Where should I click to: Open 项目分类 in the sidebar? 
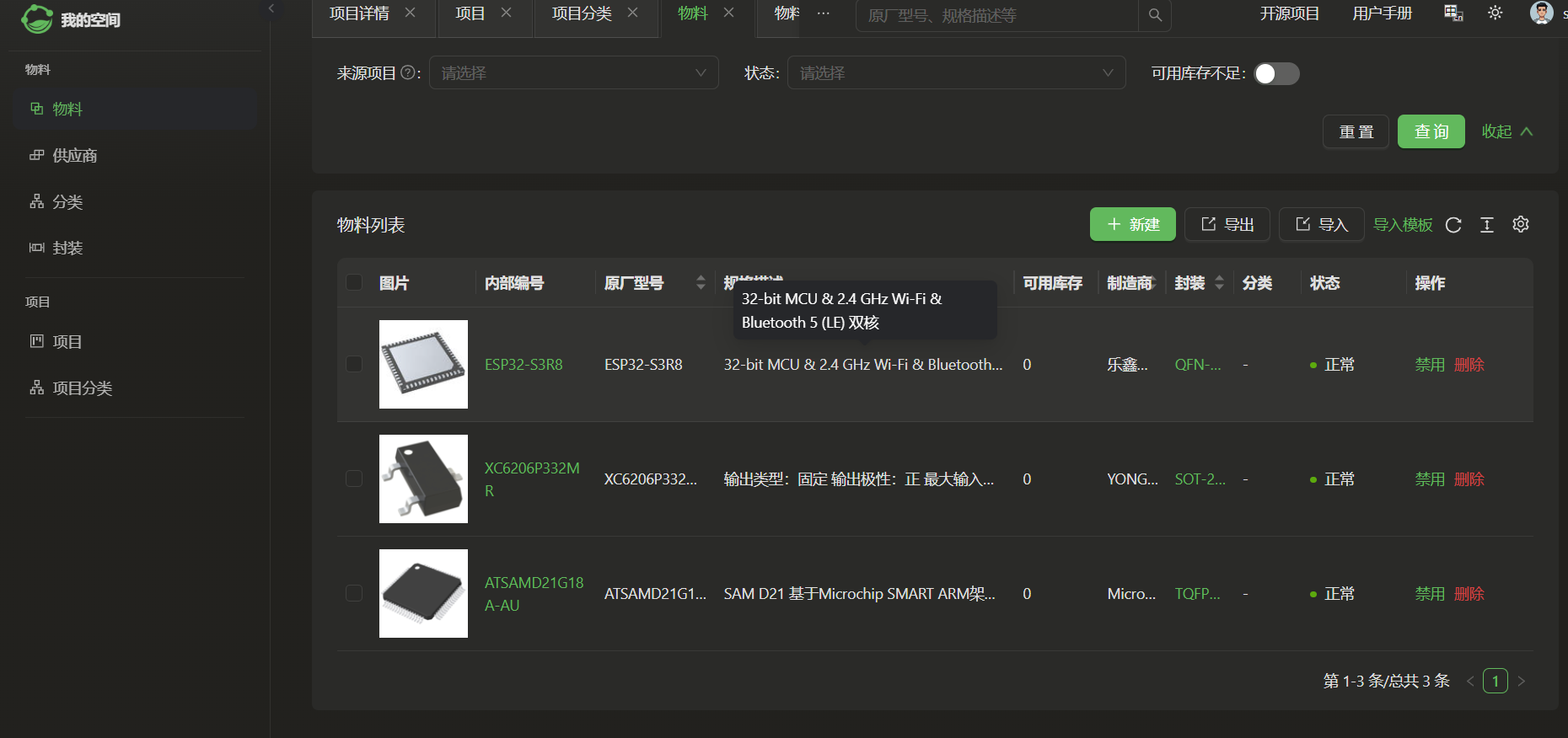tap(135, 388)
